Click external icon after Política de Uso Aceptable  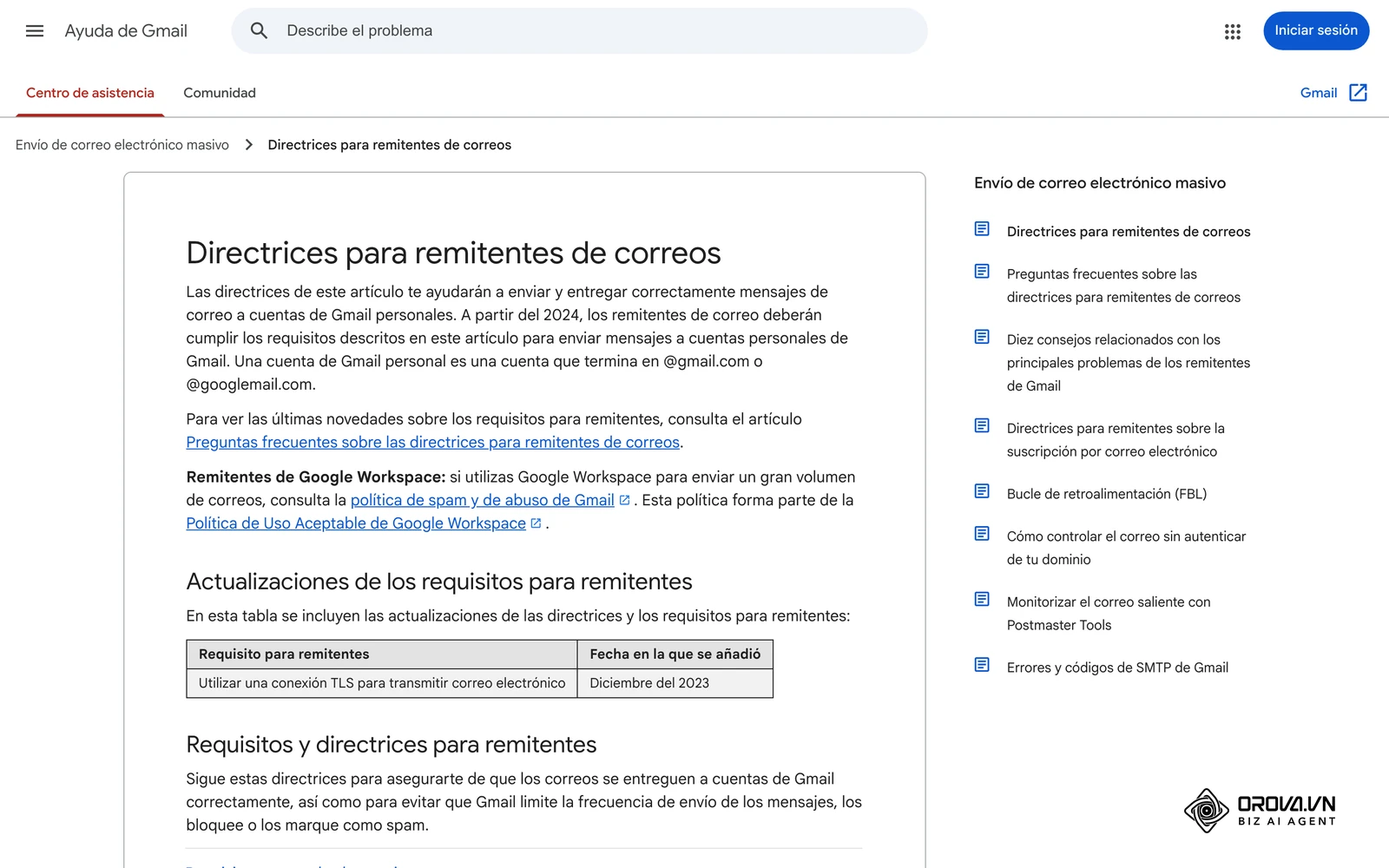(x=536, y=523)
